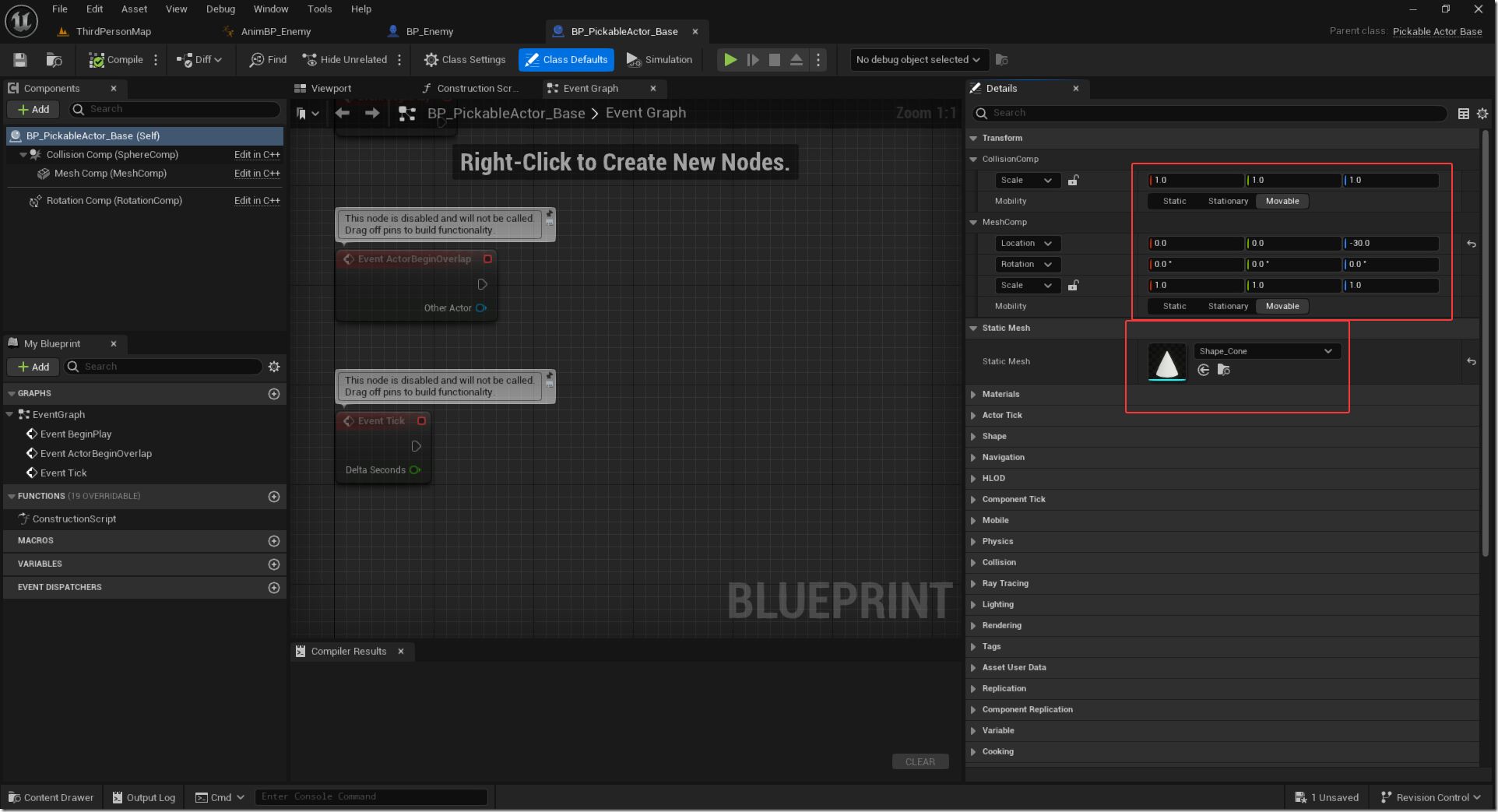The image size is (1498, 812).
Task: Click the Browse to asset icon in toolbar
Action: pyautogui.click(x=54, y=60)
